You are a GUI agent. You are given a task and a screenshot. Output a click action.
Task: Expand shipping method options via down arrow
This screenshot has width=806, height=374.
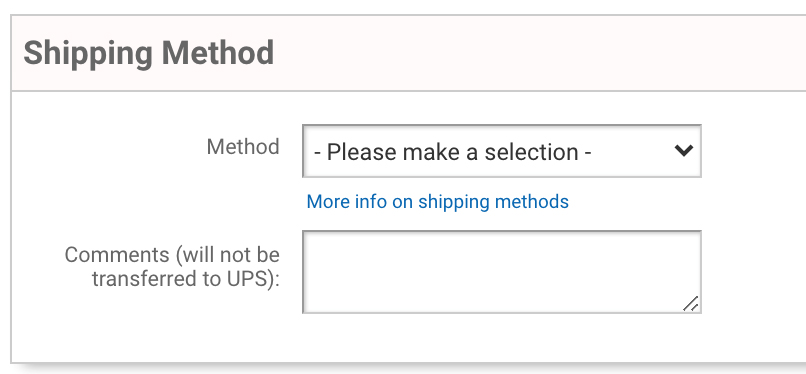click(x=684, y=151)
